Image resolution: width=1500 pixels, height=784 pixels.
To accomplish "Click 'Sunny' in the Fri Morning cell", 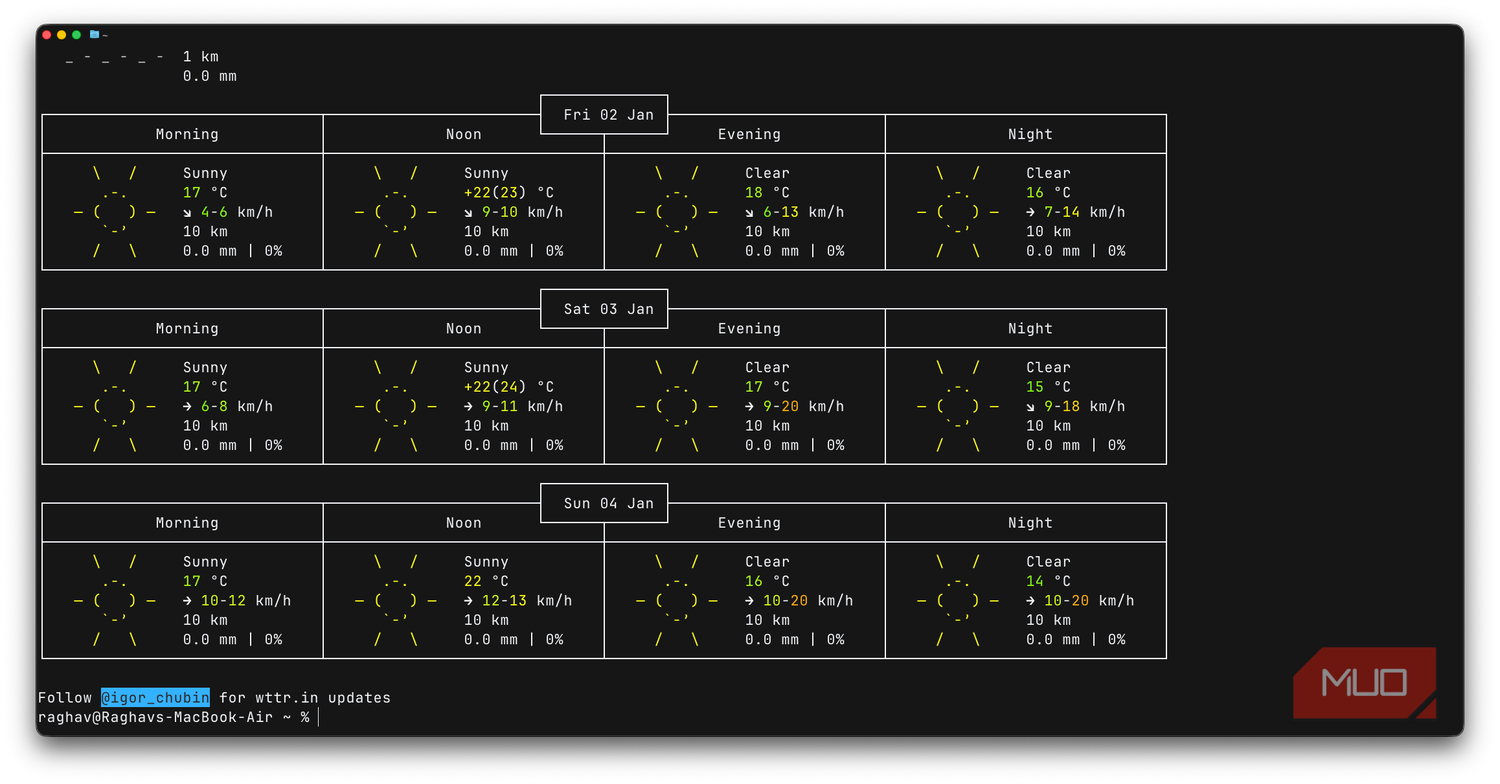I will (205, 173).
